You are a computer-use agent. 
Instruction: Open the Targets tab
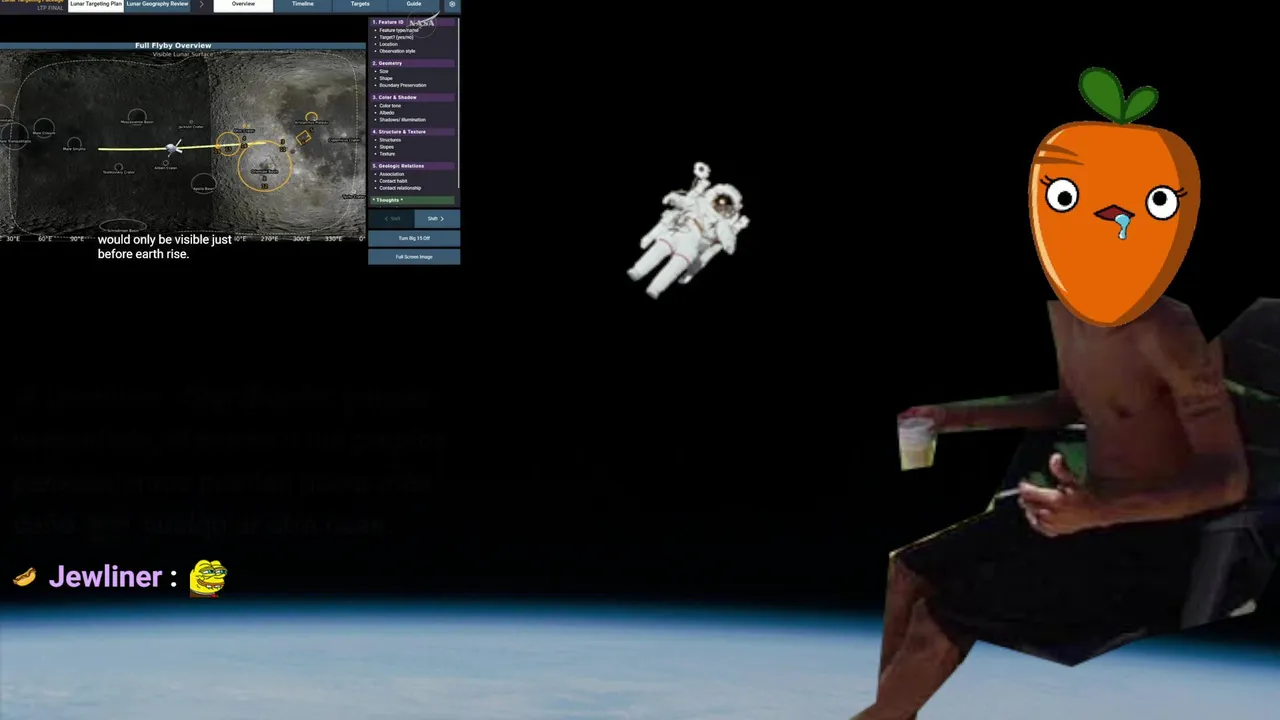click(x=360, y=4)
